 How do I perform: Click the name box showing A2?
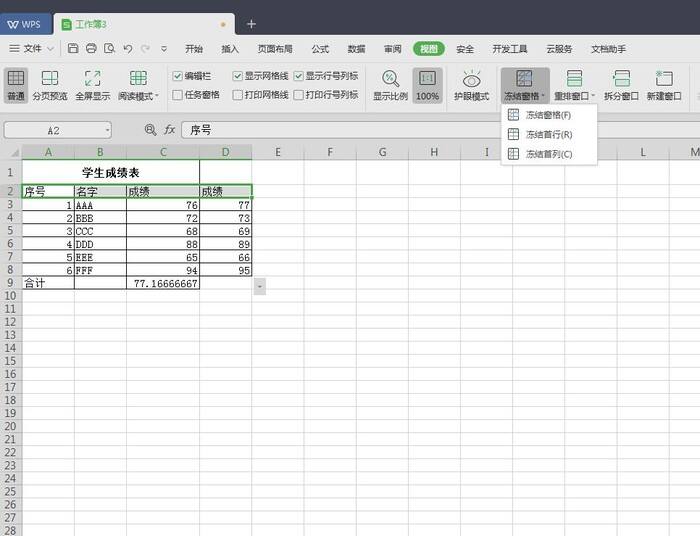coord(55,130)
